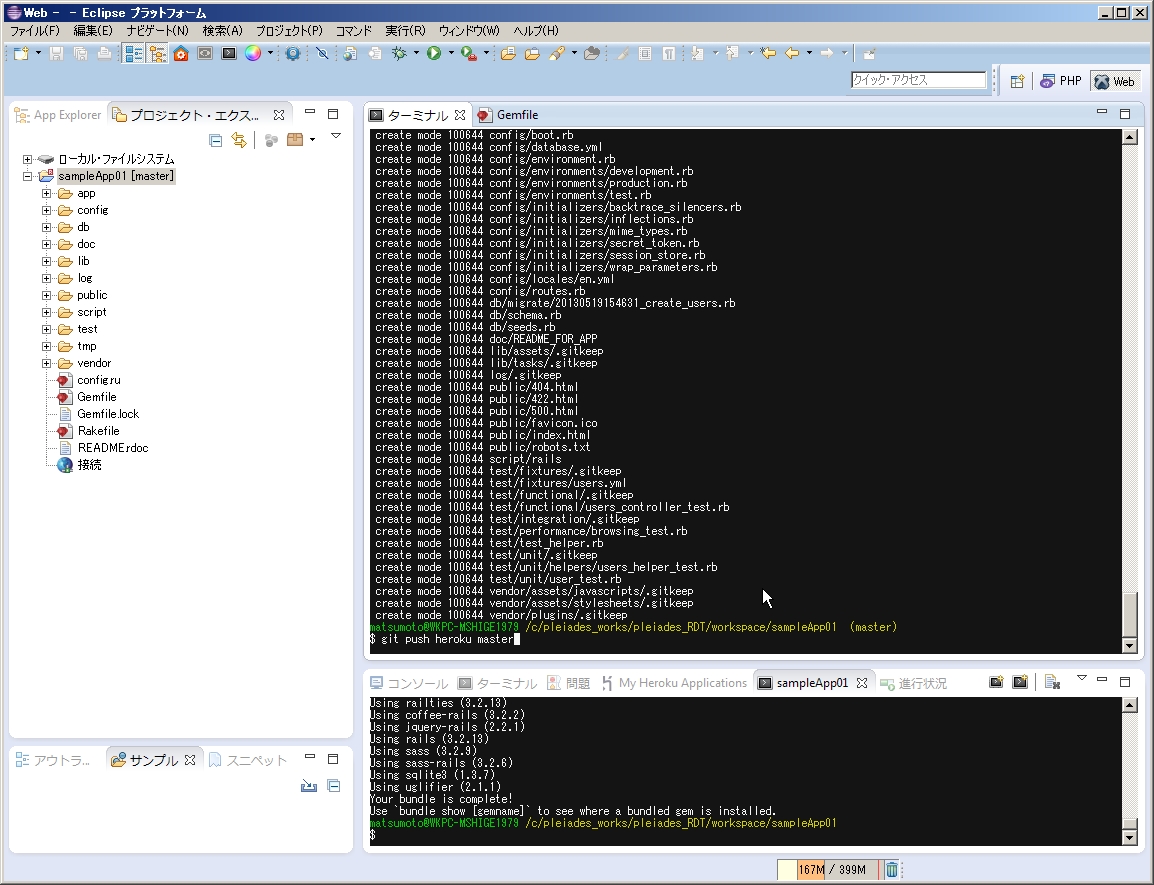Click the New file toolbar icon
Image resolution: width=1154 pixels, height=885 pixels.
[21, 53]
